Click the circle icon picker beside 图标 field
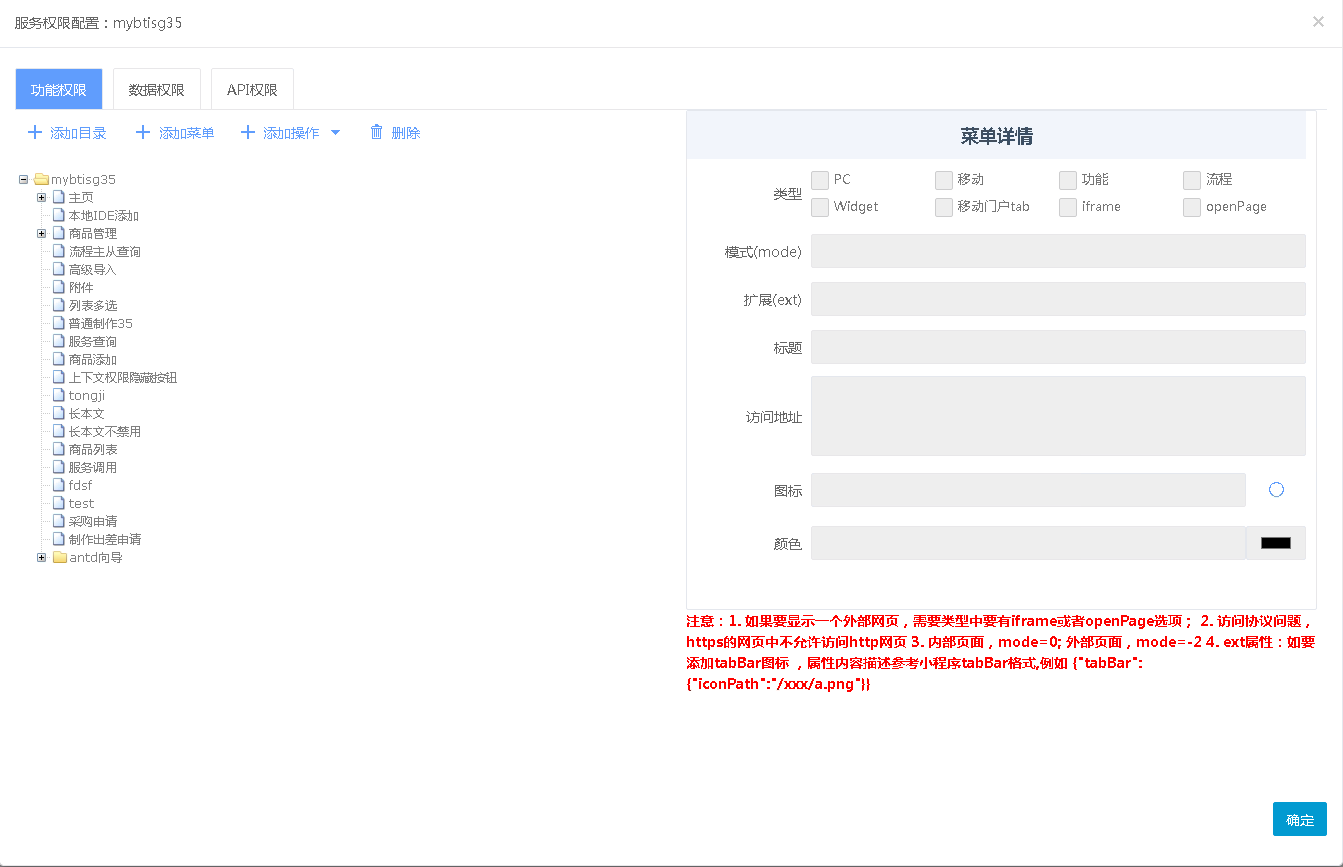Screen dimensions: 1343x867 [1276, 490]
